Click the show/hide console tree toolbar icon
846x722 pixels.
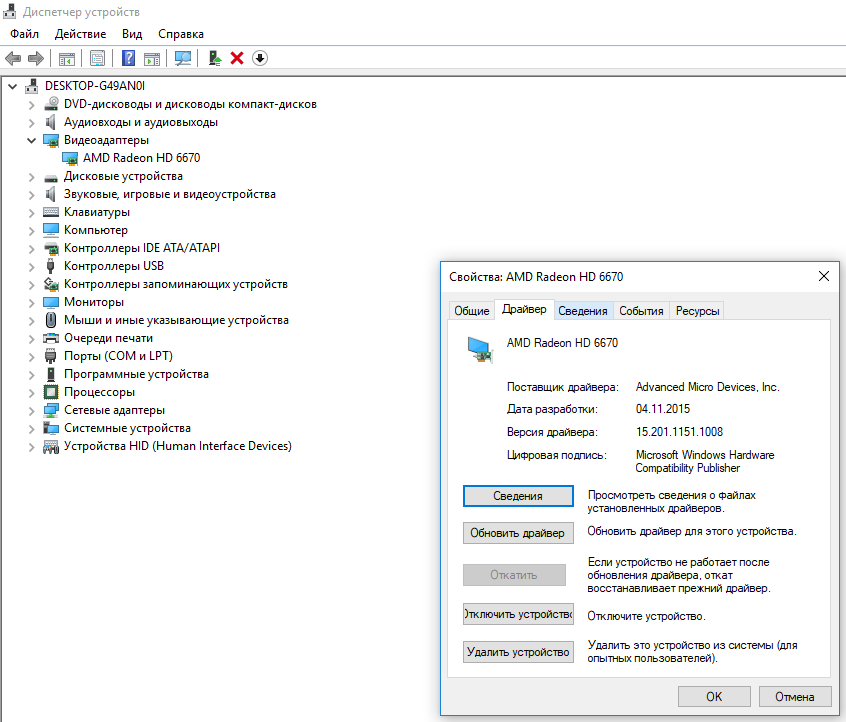(66, 58)
